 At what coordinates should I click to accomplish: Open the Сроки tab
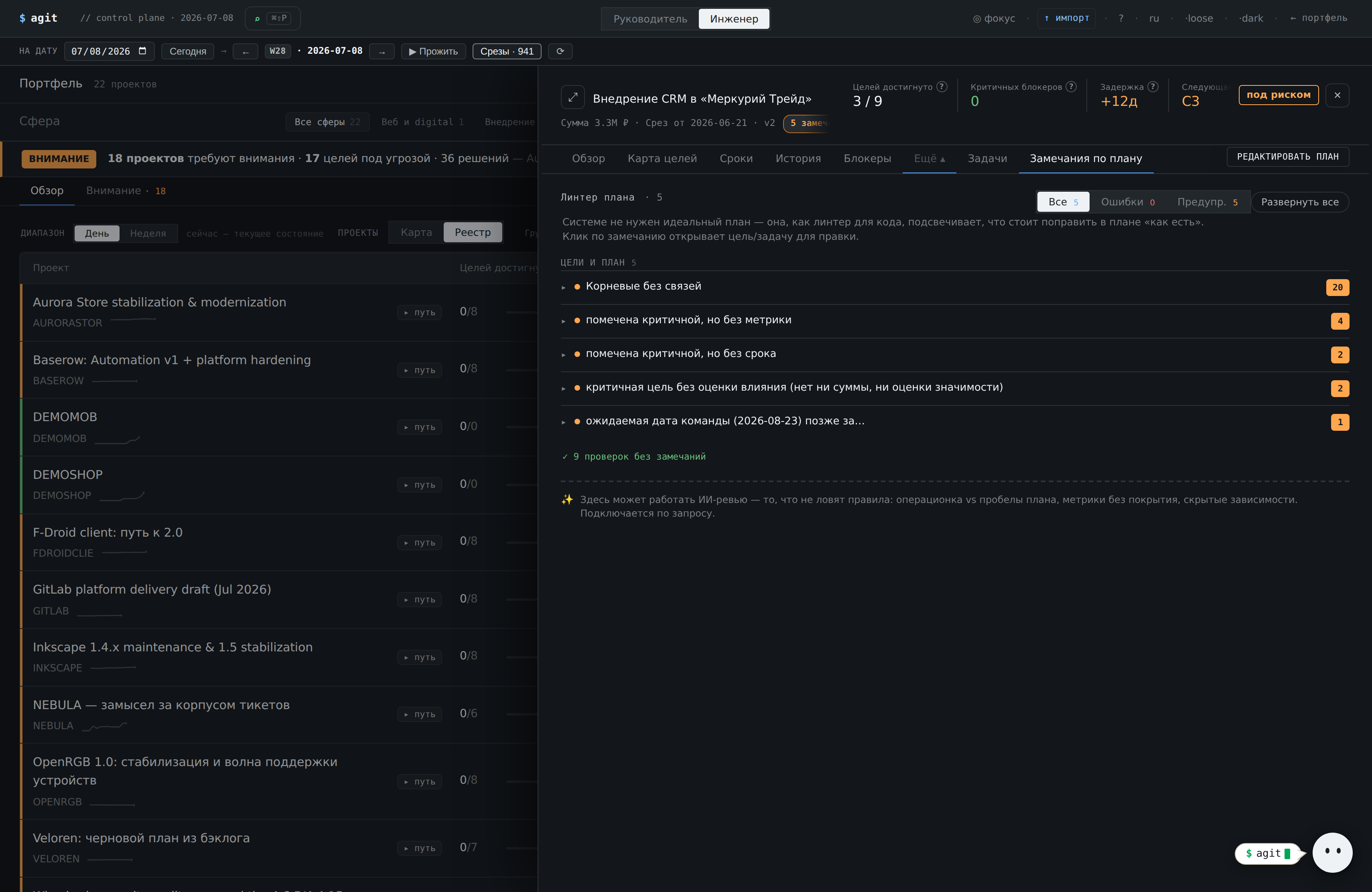(736, 158)
